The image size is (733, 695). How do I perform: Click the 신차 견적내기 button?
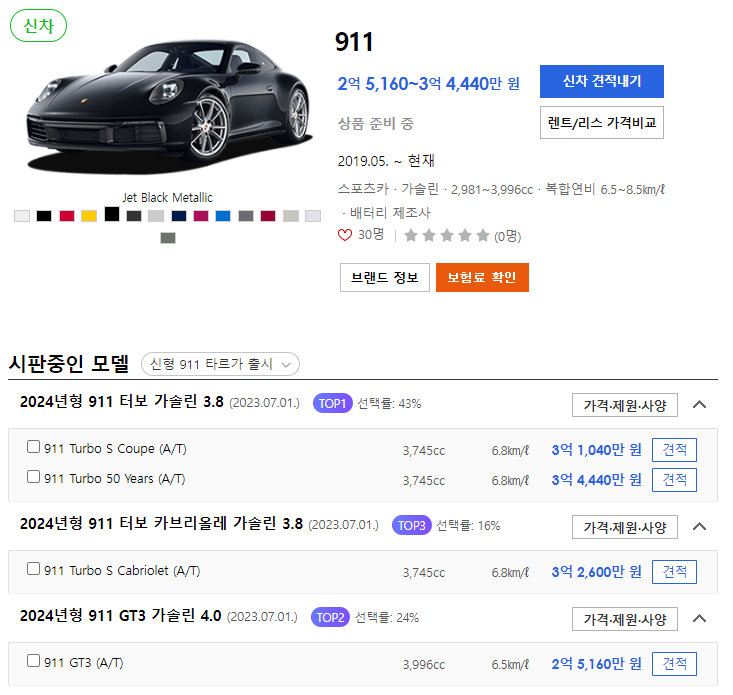(602, 81)
